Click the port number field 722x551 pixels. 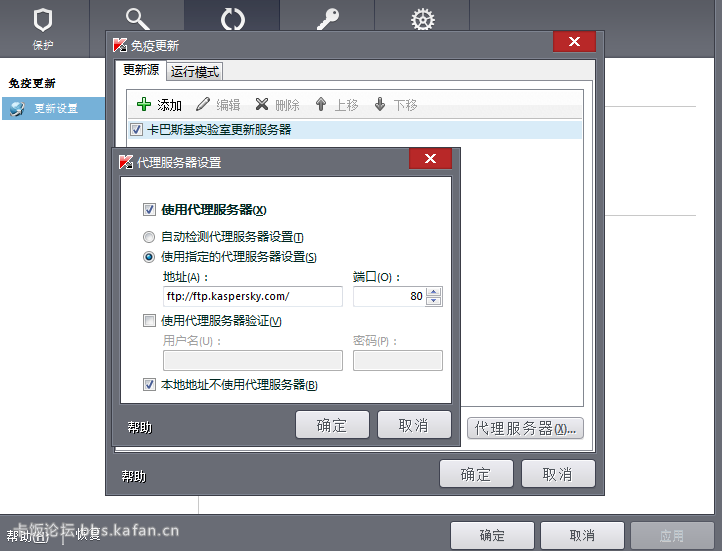coord(389,296)
